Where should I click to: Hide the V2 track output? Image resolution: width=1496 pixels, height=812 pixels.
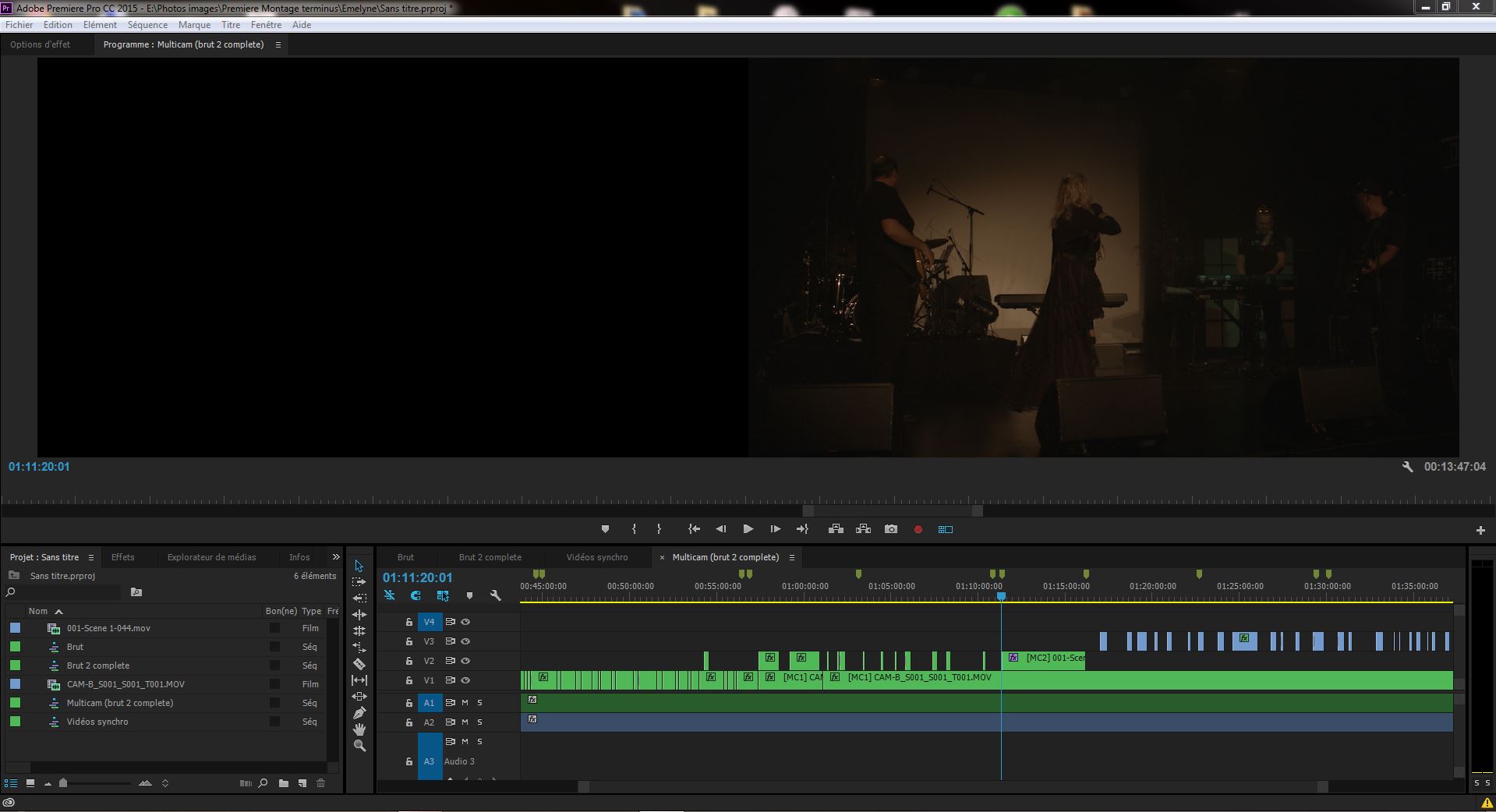465,661
